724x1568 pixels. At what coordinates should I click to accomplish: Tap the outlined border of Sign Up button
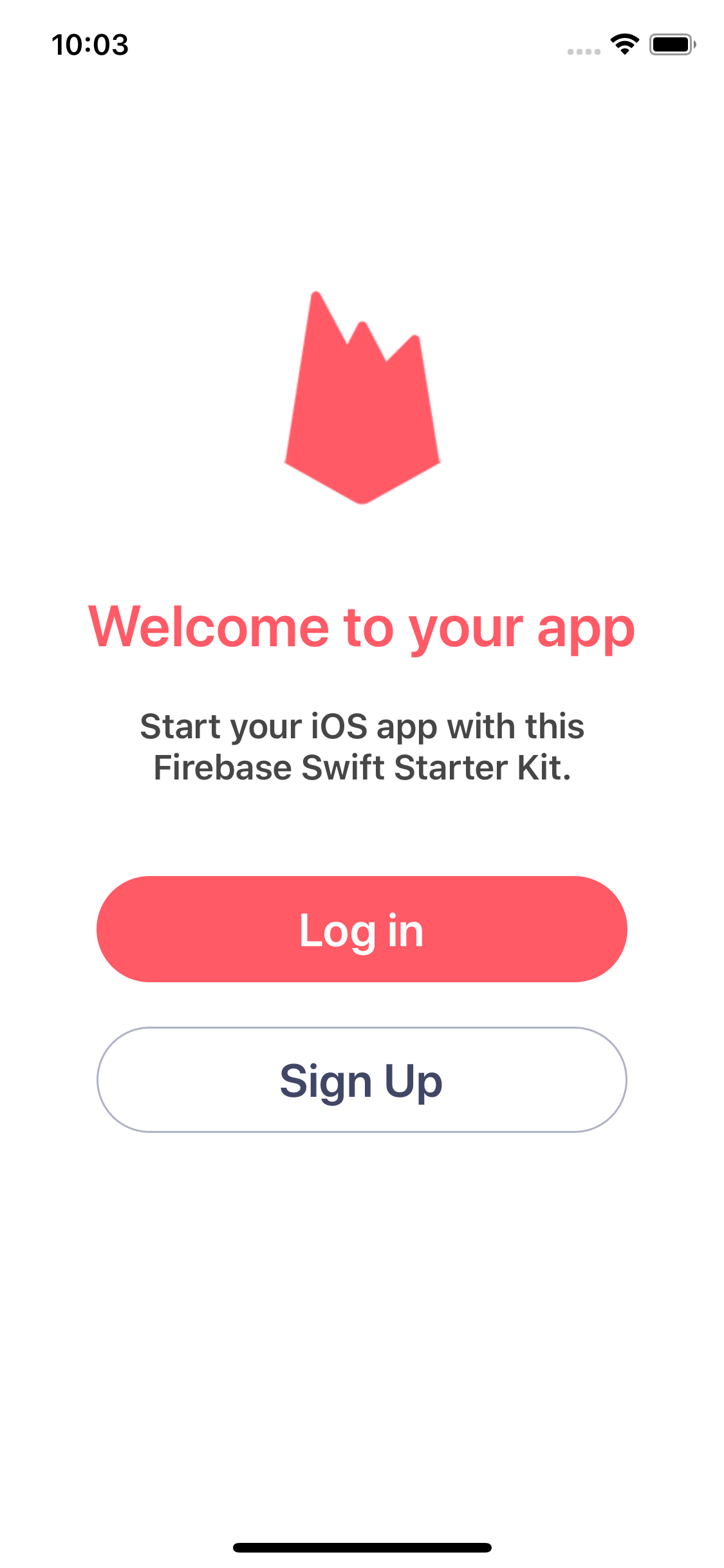(362, 1028)
